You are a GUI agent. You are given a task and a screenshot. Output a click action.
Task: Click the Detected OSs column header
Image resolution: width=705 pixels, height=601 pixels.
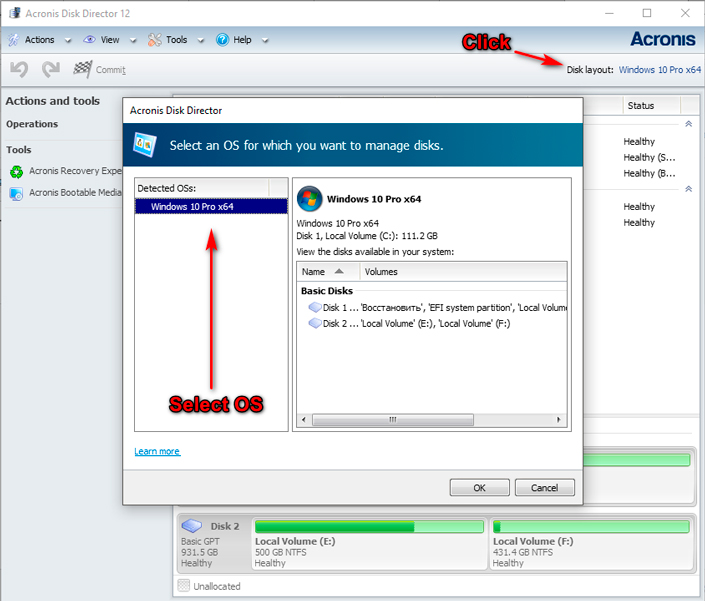pyautogui.click(x=201, y=188)
